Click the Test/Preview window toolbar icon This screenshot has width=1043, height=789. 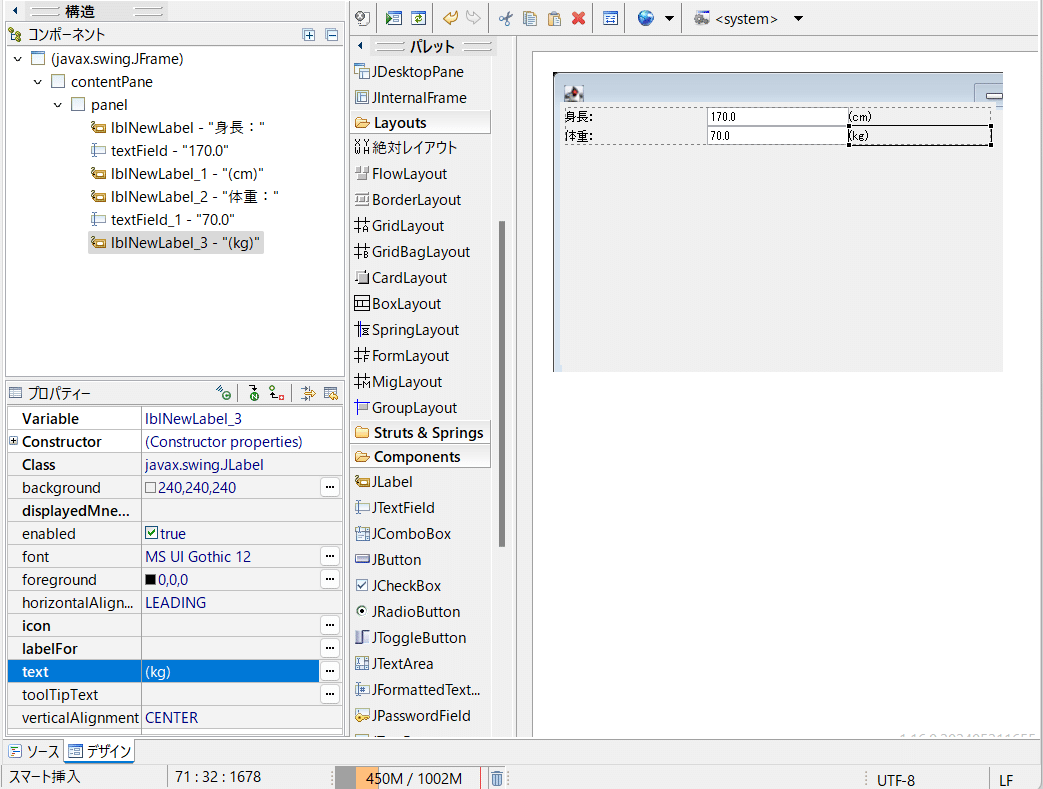tap(394, 18)
